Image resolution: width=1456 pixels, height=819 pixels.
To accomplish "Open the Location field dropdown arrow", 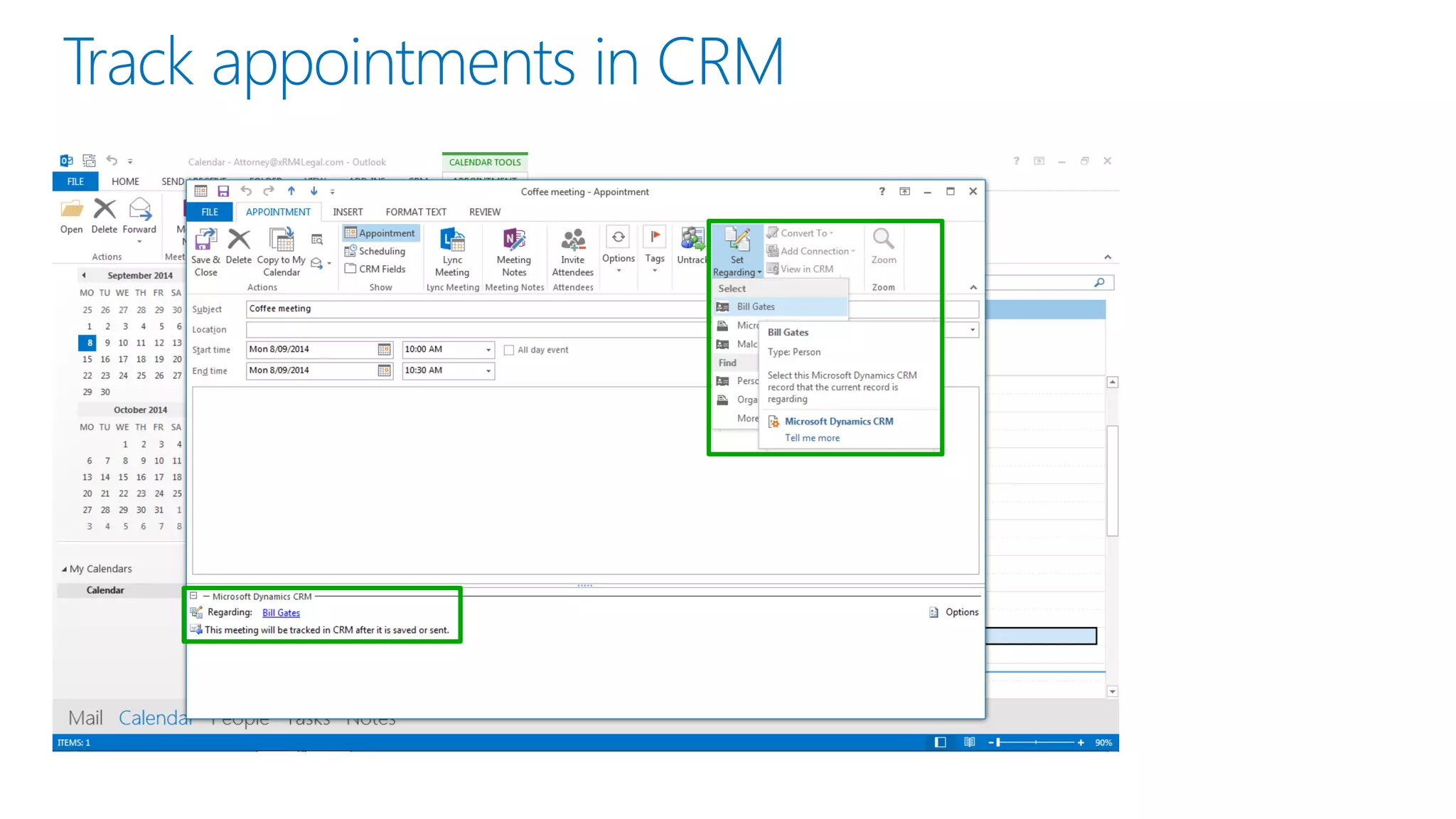I will pyautogui.click(x=973, y=330).
